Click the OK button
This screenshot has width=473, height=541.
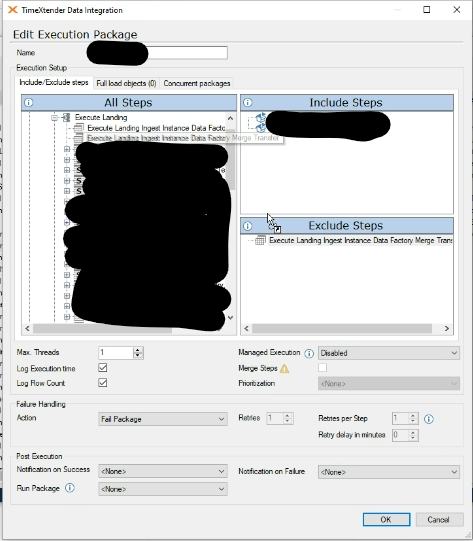[x=386, y=520]
